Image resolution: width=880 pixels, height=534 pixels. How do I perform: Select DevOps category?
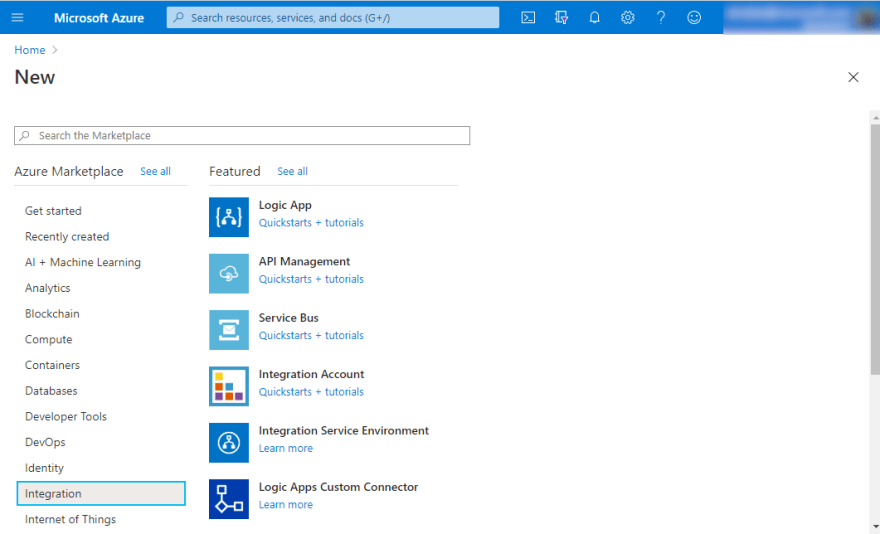[45, 442]
